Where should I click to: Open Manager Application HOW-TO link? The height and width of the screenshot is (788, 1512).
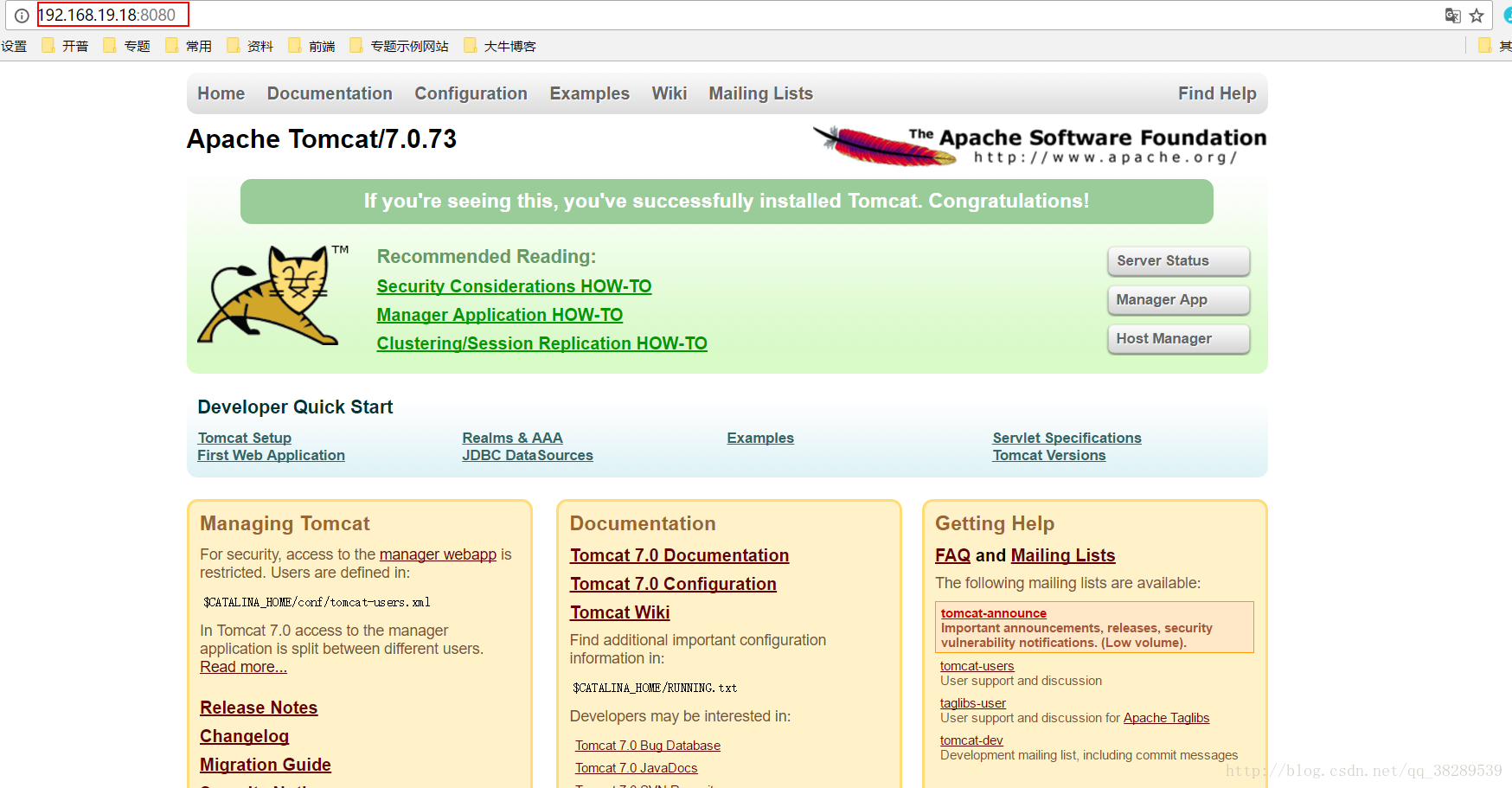point(499,315)
